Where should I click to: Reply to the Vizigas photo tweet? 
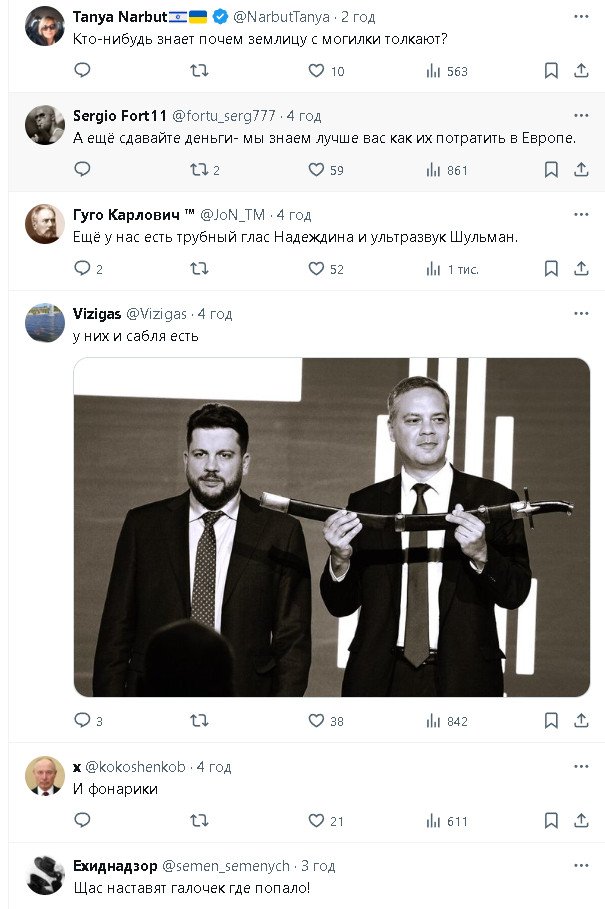(x=82, y=720)
